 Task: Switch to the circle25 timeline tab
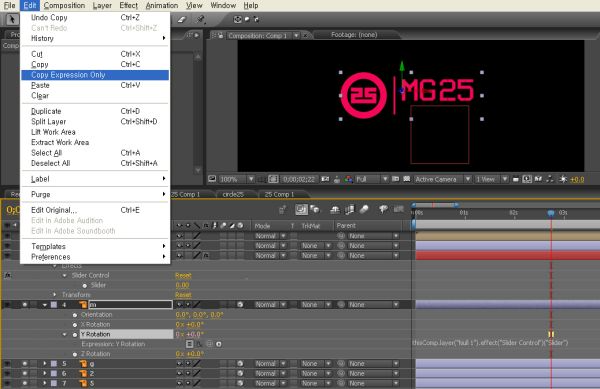[x=233, y=194]
